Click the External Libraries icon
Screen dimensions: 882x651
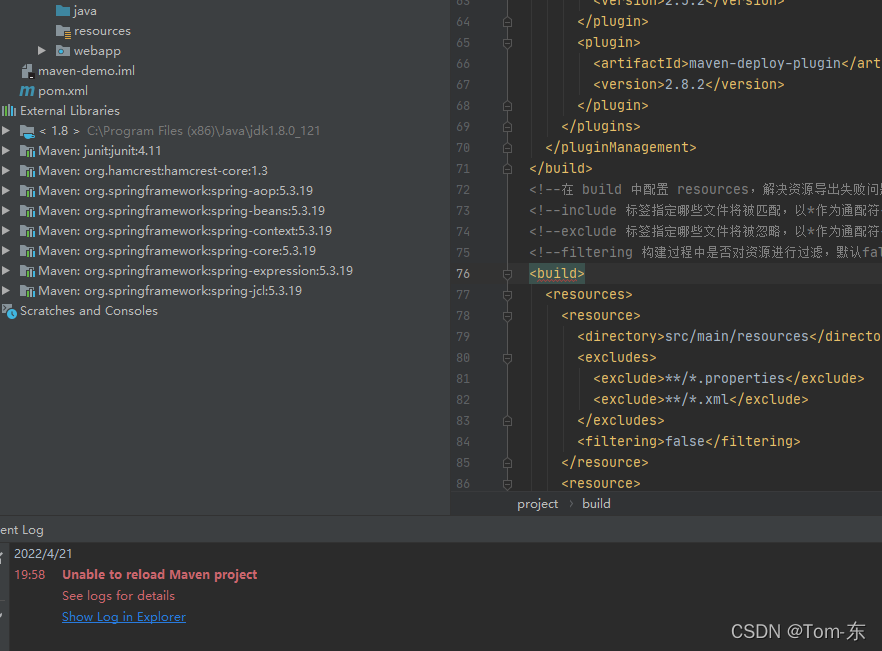(8, 110)
